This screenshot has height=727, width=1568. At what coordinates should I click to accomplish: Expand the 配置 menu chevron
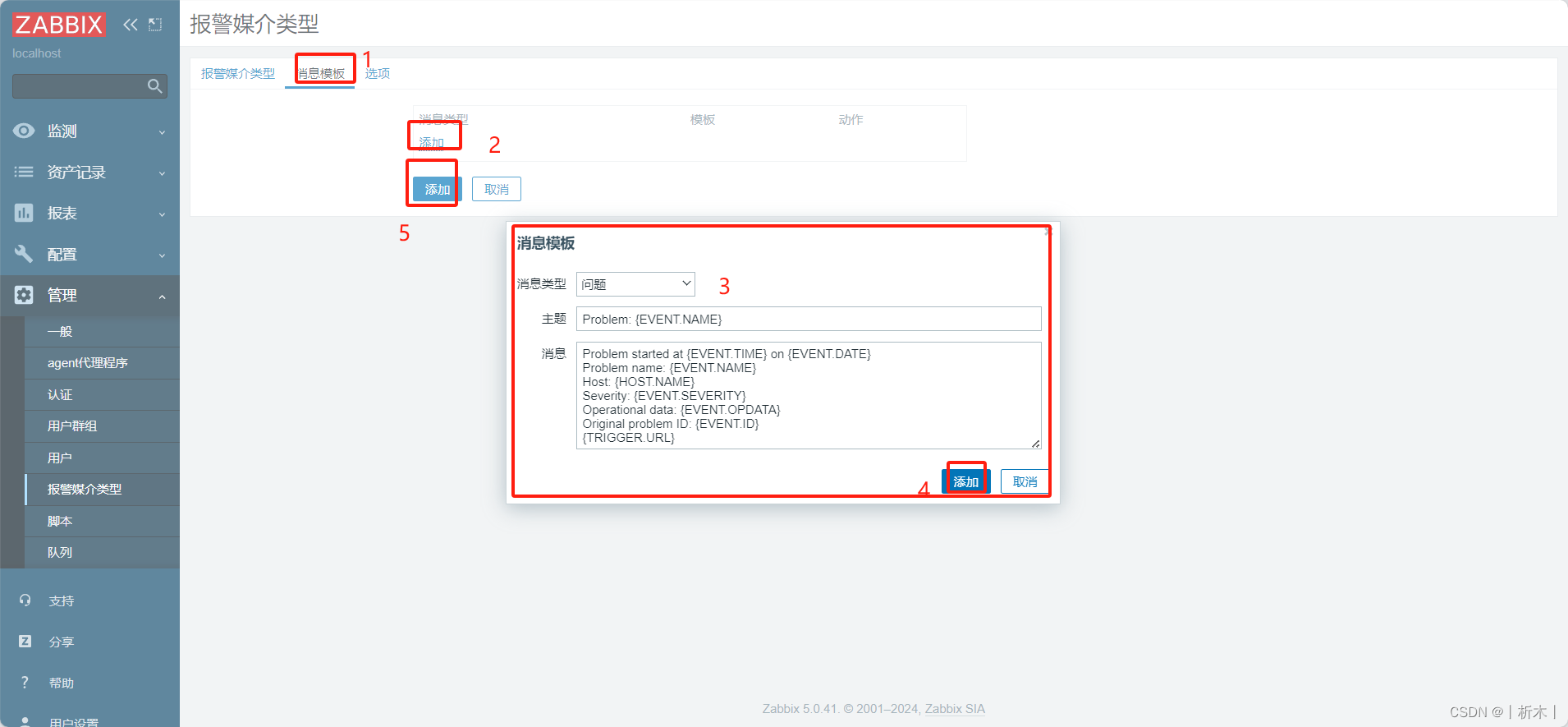(162, 255)
